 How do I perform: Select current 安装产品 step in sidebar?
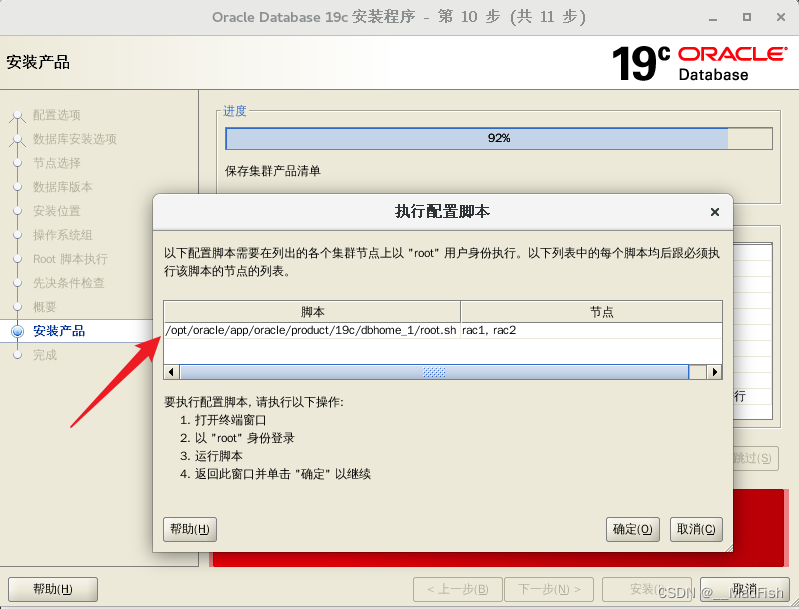click(x=59, y=331)
